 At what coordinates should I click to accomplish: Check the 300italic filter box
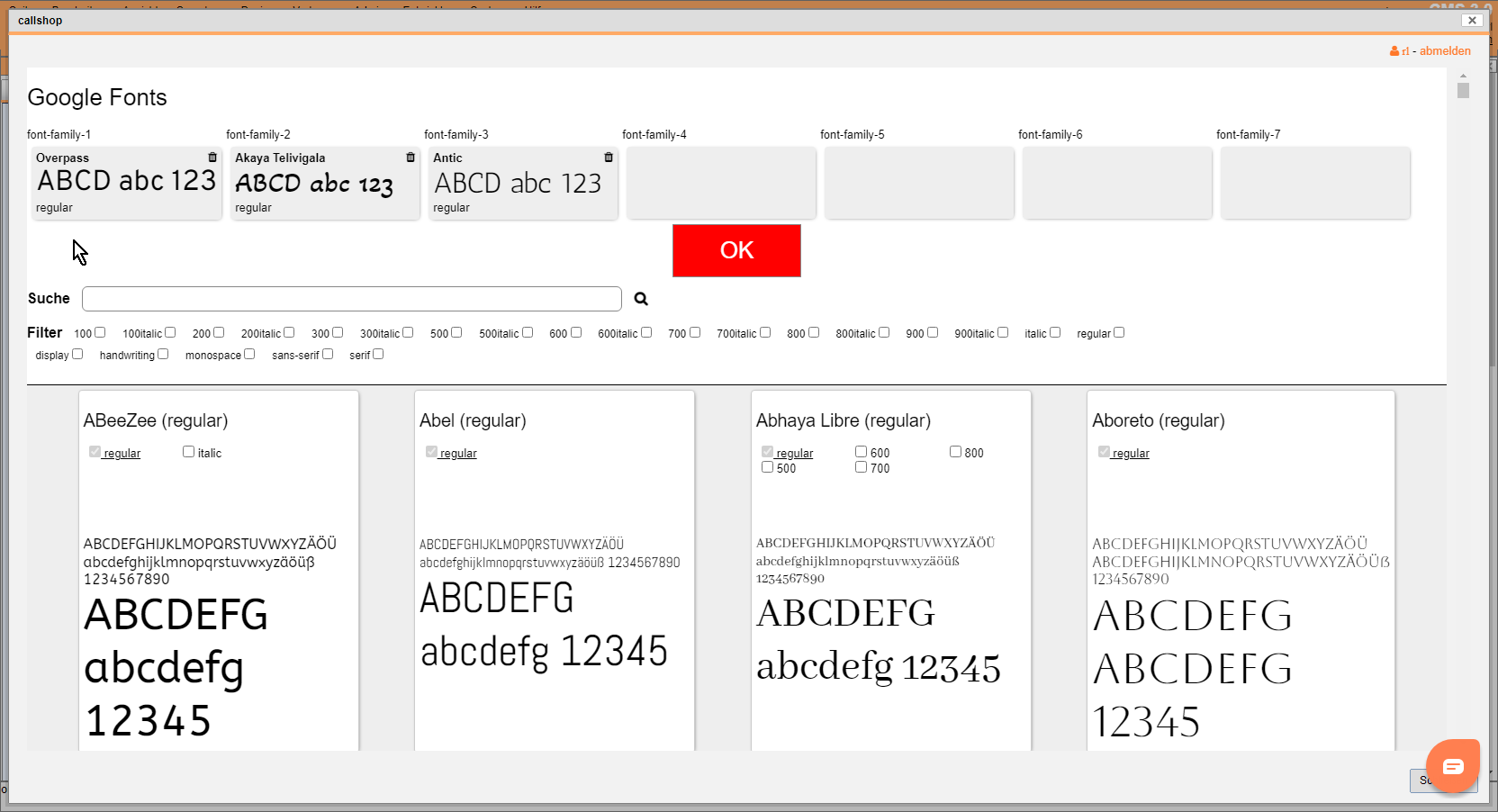(408, 332)
